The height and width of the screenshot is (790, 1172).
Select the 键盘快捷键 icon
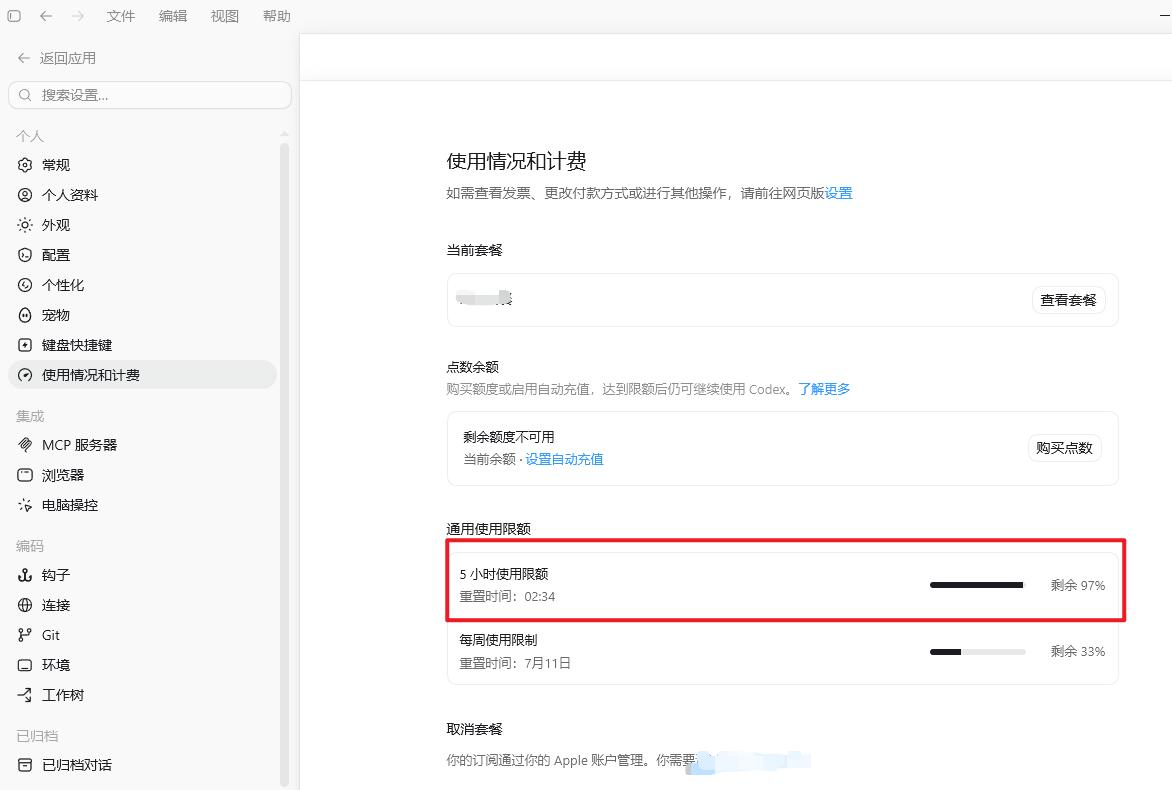point(25,345)
